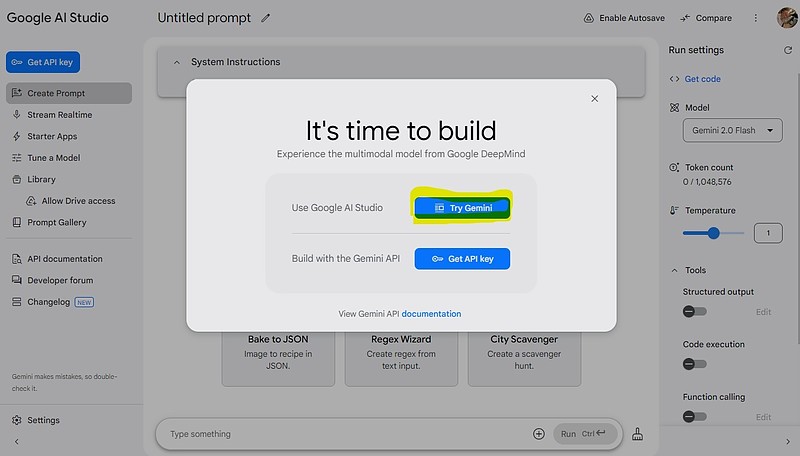
Task: Click the Google AI Studio logo text
Action: pos(58,18)
